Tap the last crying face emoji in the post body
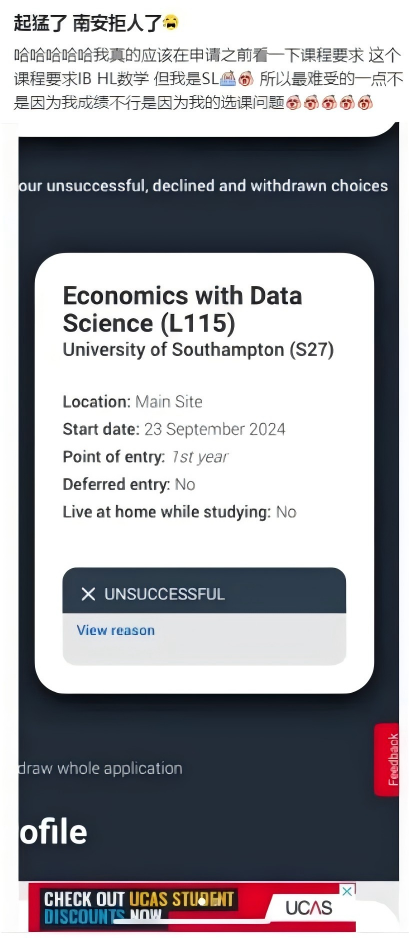 pyautogui.click(x=365, y=102)
